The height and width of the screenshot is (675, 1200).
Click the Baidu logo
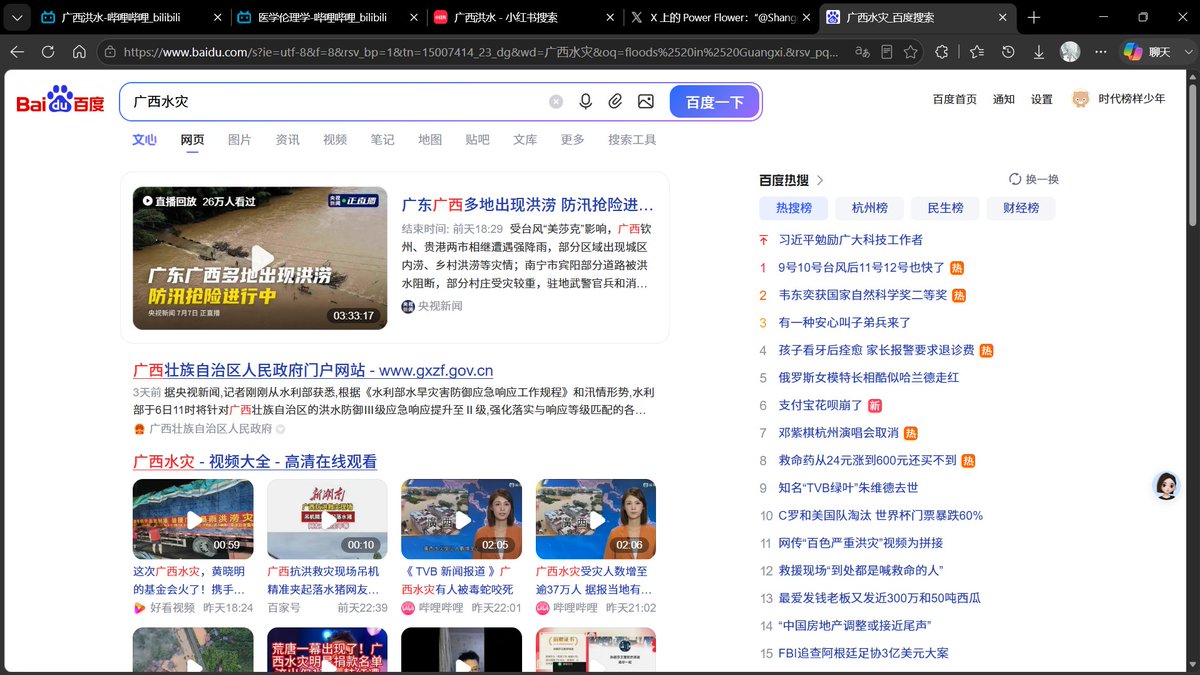pos(60,99)
